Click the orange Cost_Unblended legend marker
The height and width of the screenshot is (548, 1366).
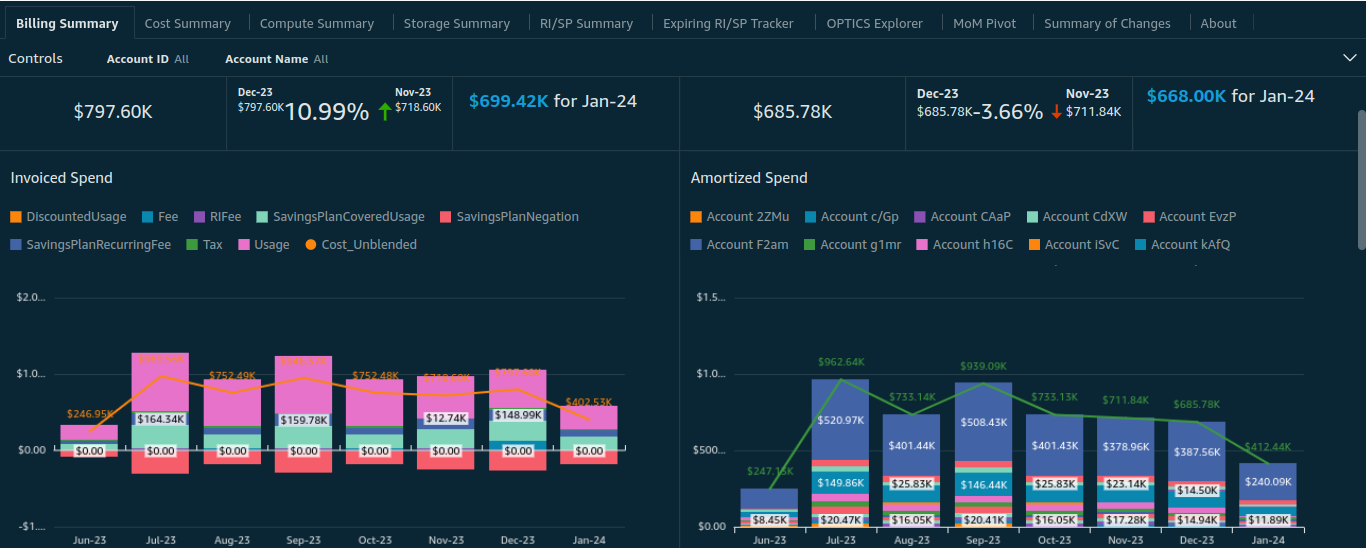tap(311, 245)
